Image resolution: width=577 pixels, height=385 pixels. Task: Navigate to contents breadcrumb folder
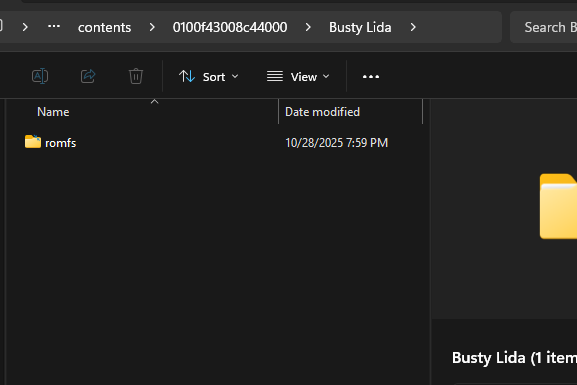click(x=105, y=27)
